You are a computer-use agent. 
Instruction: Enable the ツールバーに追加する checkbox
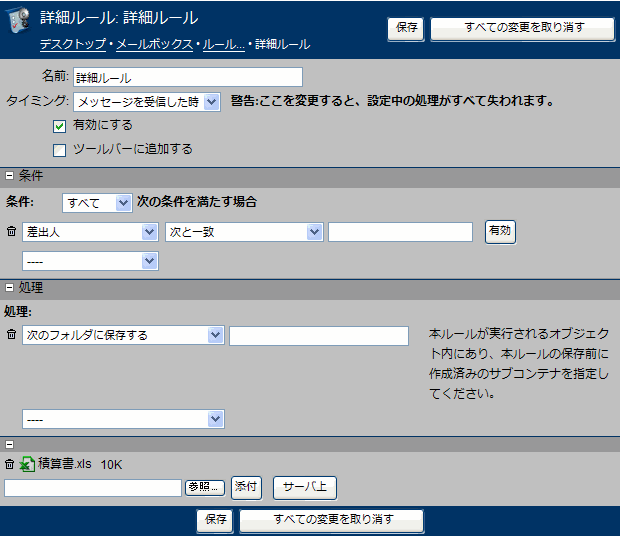(60, 150)
